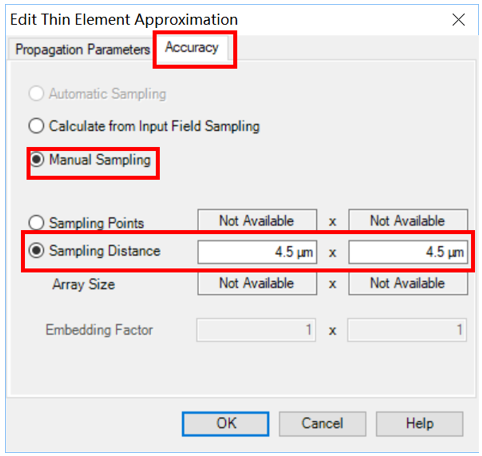Open Help for this dialog
The height and width of the screenshot is (456, 482).
(x=420, y=424)
